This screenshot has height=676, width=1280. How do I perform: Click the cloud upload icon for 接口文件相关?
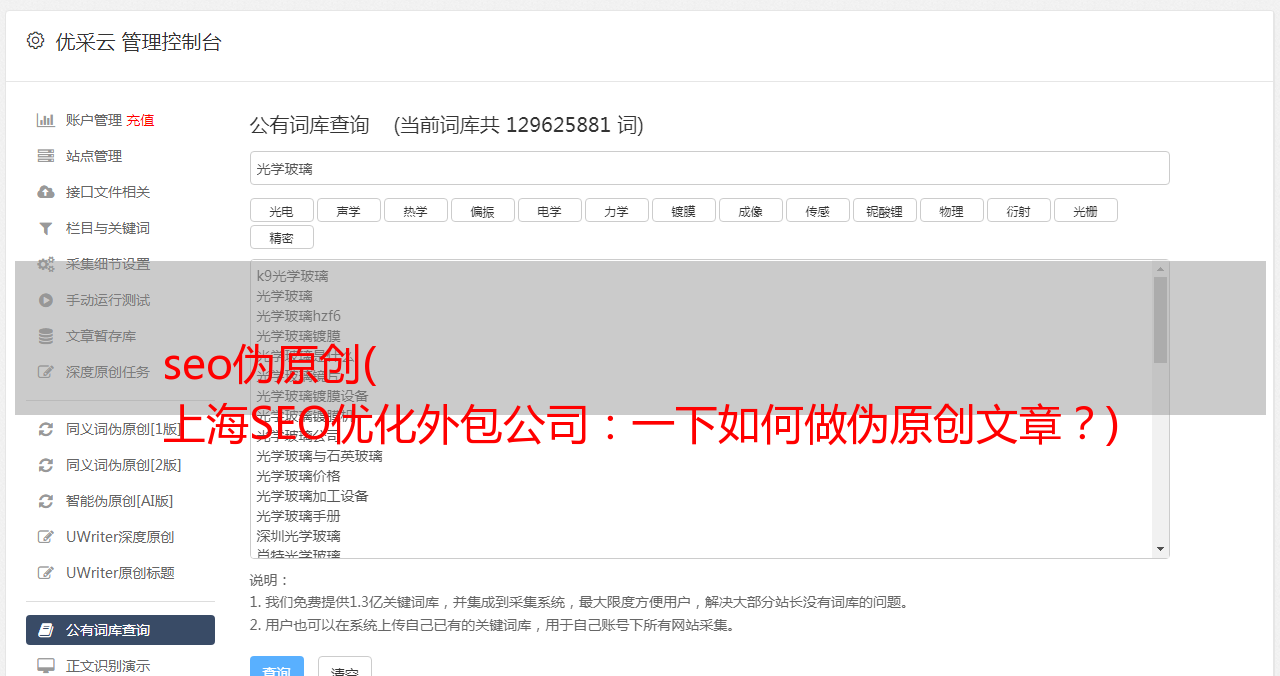tap(45, 192)
